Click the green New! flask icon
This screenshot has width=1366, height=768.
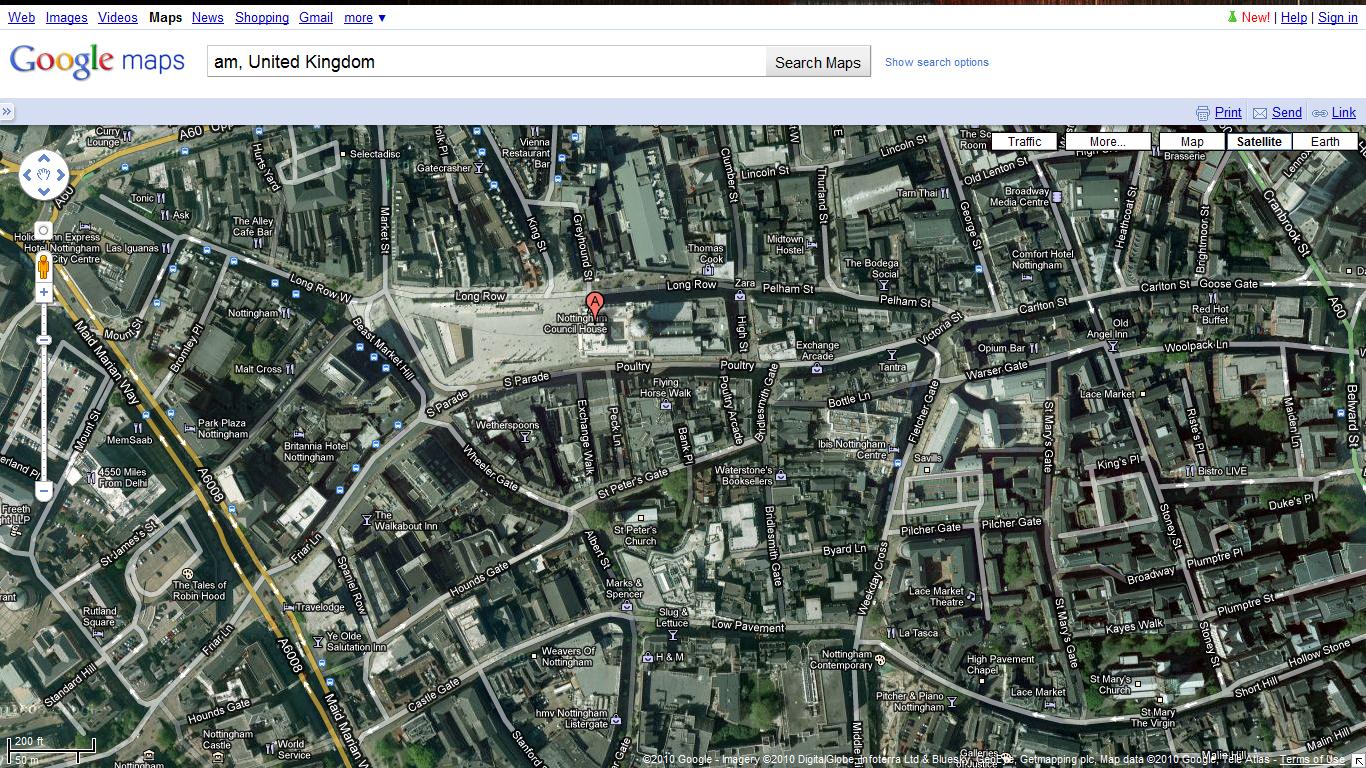point(1232,17)
